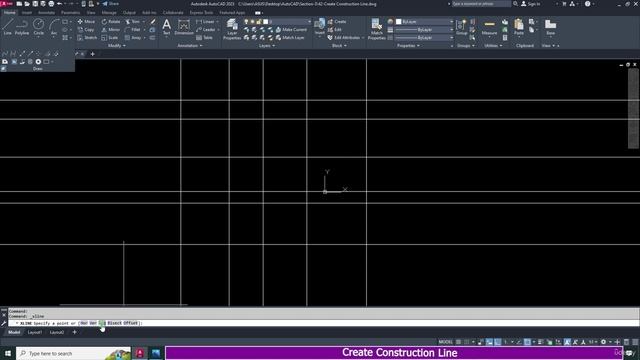Open the Parametric ribbon tab
The width and height of the screenshot is (640, 360).
(71, 13)
